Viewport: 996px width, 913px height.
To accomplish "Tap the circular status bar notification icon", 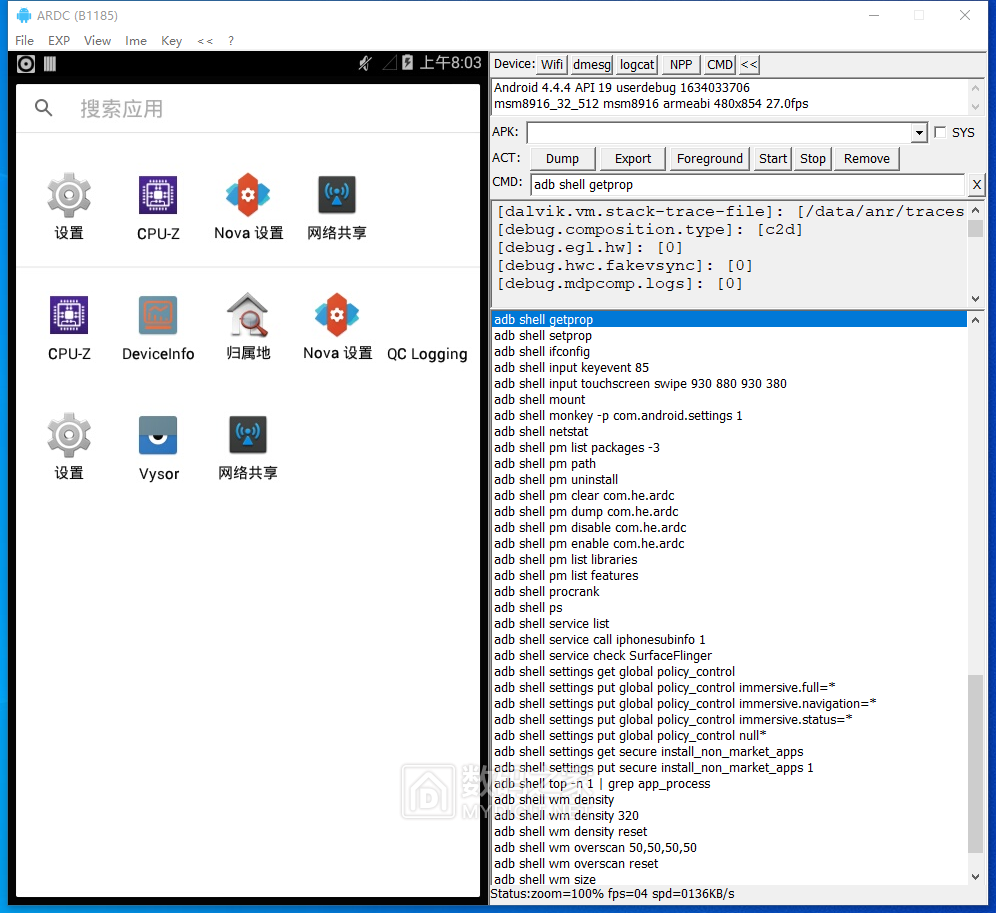I will [x=26, y=64].
